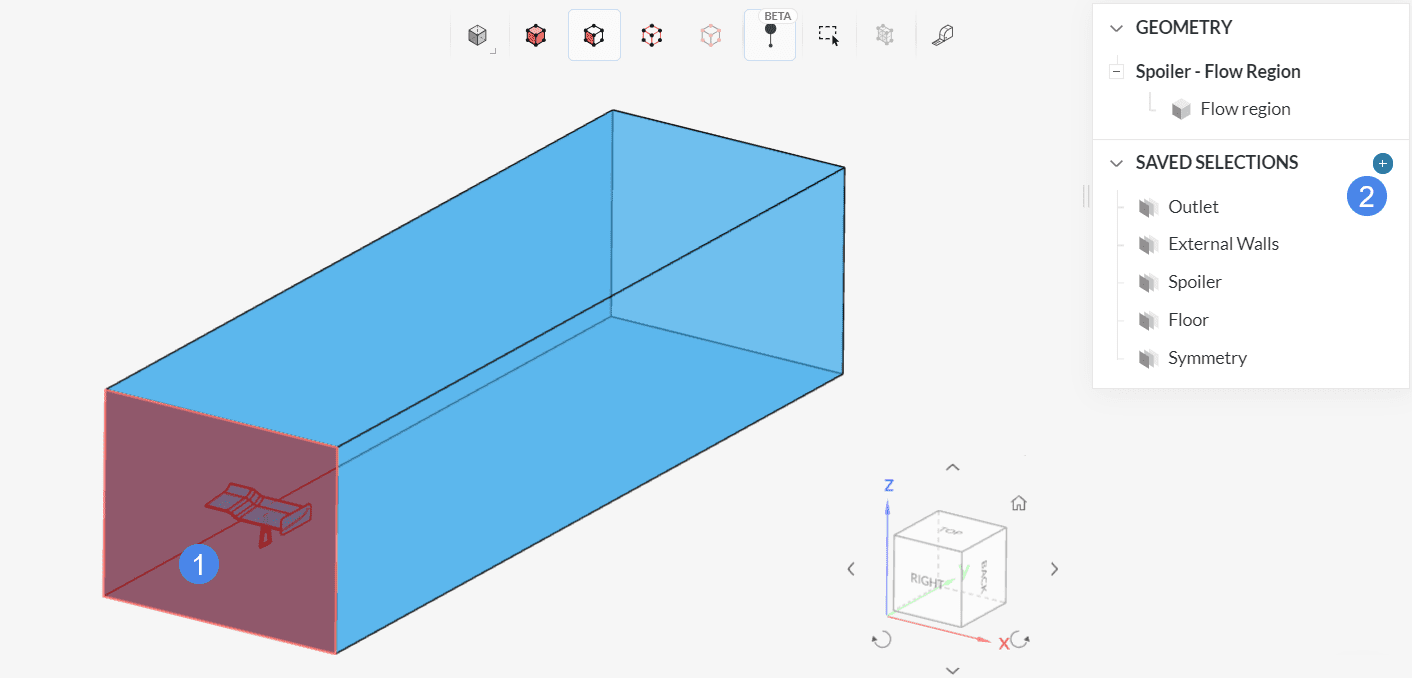
Task: Select the Outlet saved selection
Action: (1193, 207)
